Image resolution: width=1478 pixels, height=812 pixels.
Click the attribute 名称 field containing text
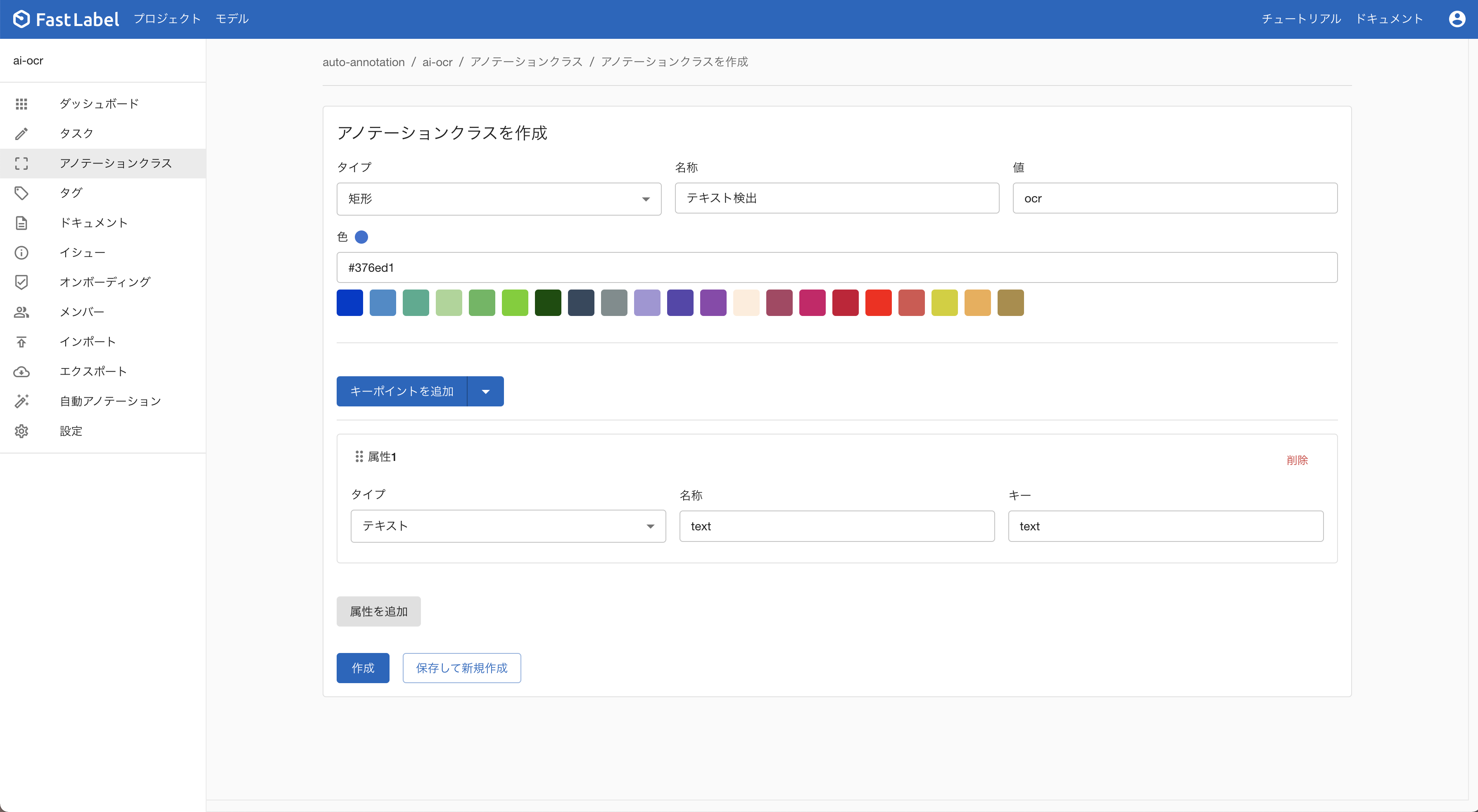[x=837, y=526]
